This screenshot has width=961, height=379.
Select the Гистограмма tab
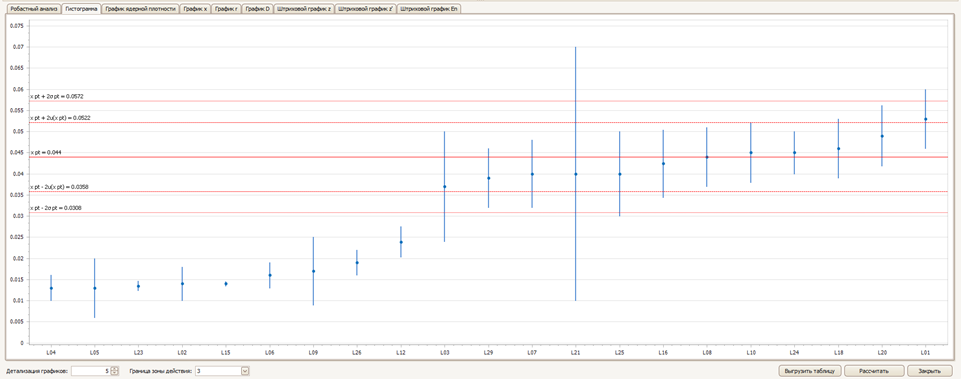click(x=82, y=9)
